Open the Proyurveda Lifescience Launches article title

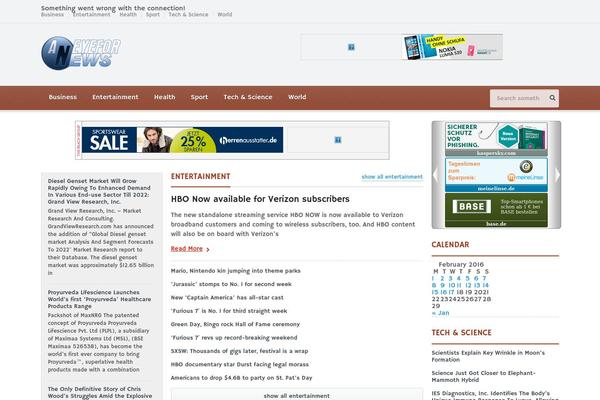coord(99,299)
